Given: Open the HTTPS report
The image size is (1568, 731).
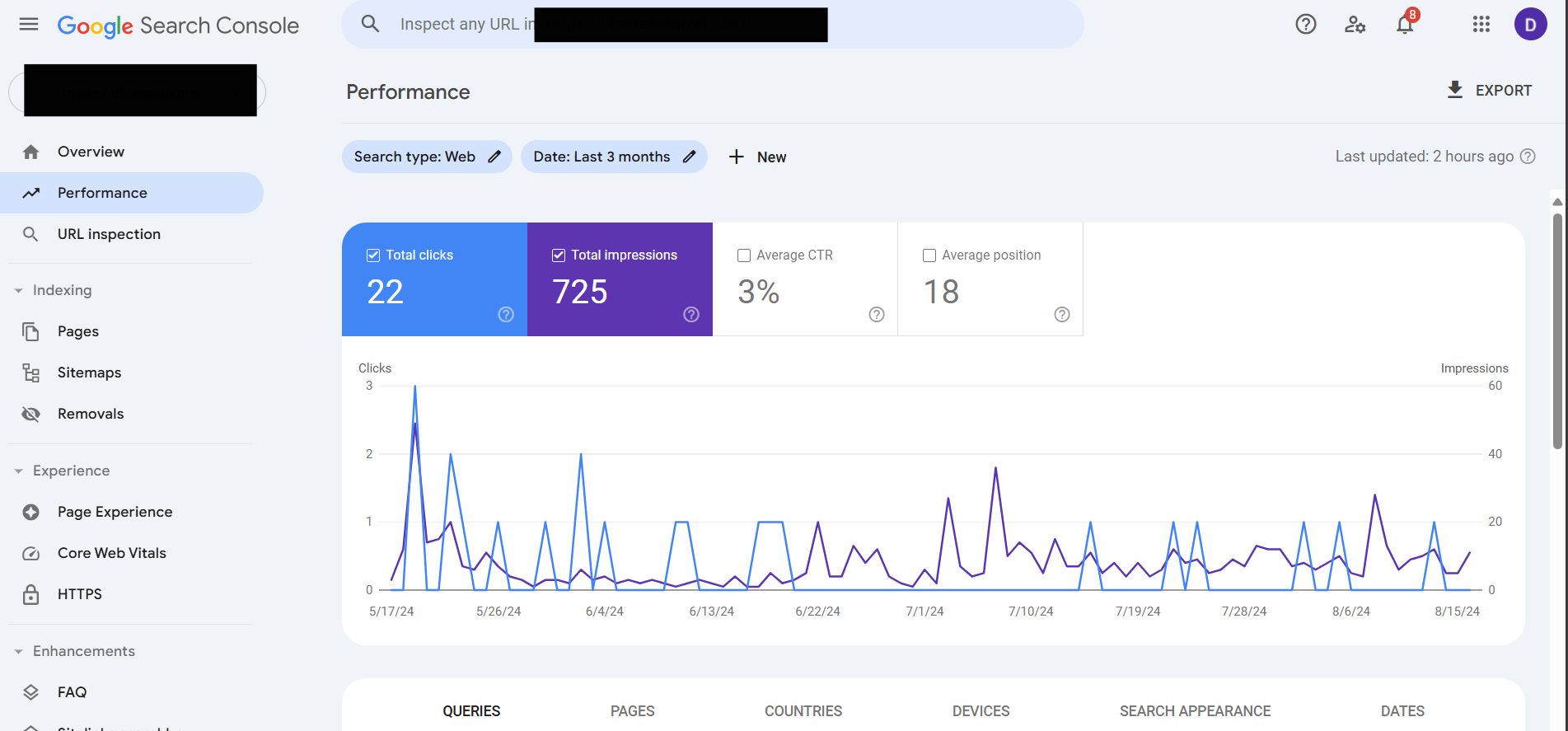Looking at the screenshot, I should pos(132,594).
